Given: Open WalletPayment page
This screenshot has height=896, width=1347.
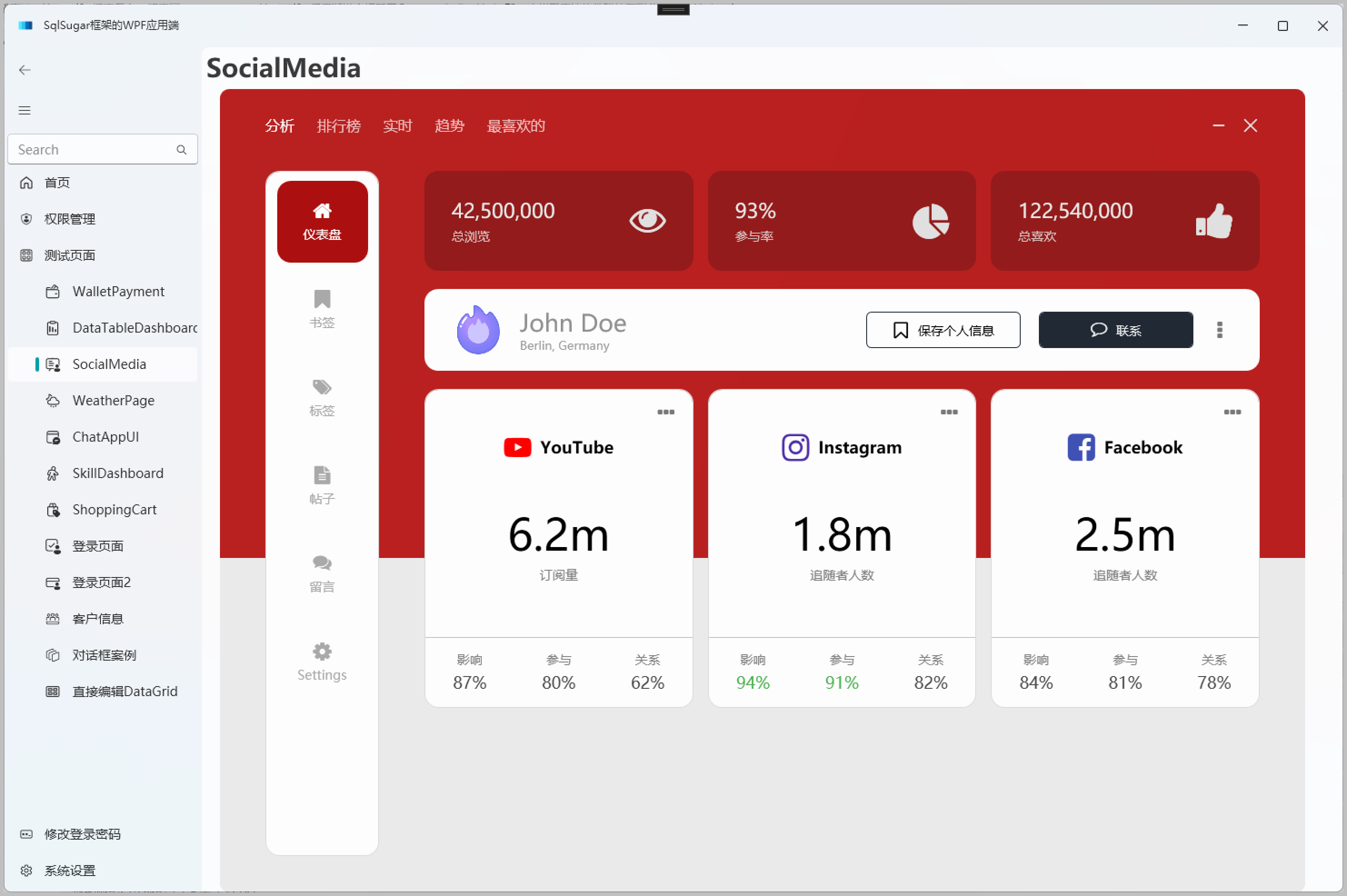Looking at the screenshot, I should pyautogui.click(x=103, y=291).
